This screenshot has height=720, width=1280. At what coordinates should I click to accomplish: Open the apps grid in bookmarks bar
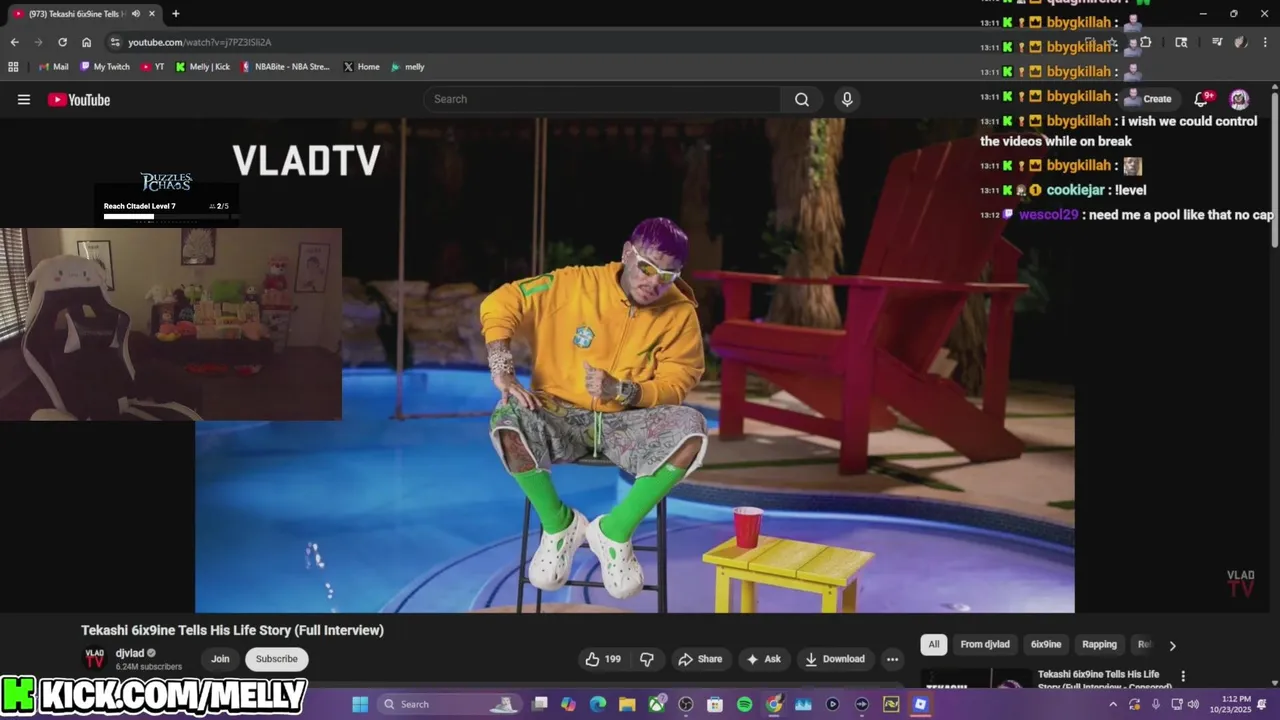13,67
